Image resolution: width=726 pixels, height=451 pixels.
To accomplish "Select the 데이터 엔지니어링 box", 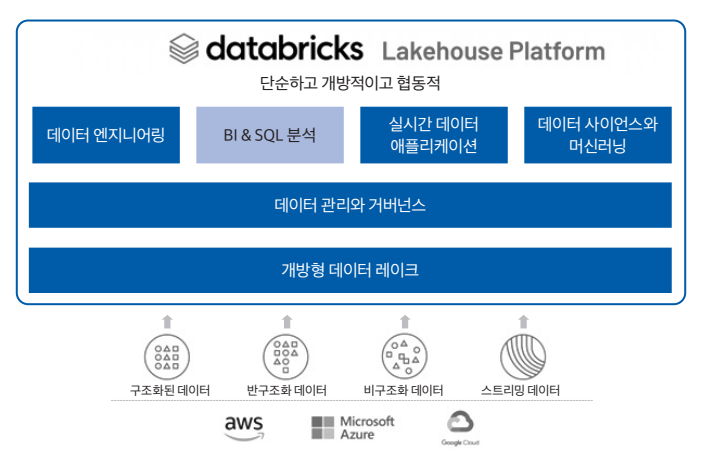I will point(106,134).
